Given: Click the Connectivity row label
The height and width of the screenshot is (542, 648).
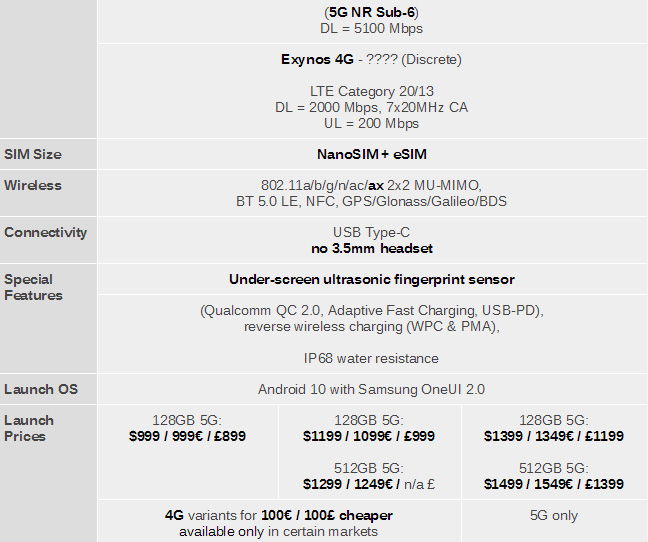Looking at the screenshot, I should [45, 232].
